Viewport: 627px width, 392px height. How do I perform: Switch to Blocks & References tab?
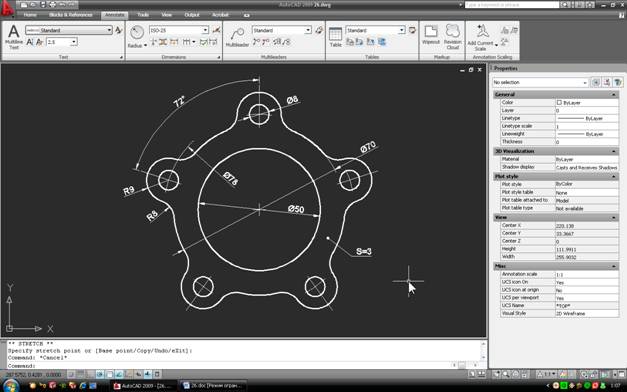click(70, 15)
